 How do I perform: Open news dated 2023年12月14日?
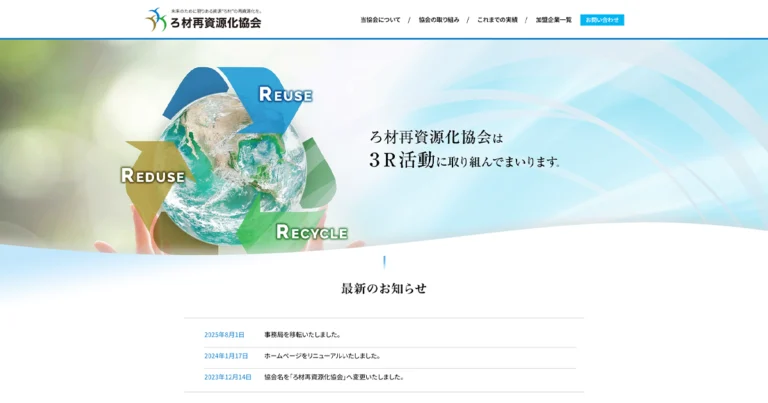(x=228, y=377)
